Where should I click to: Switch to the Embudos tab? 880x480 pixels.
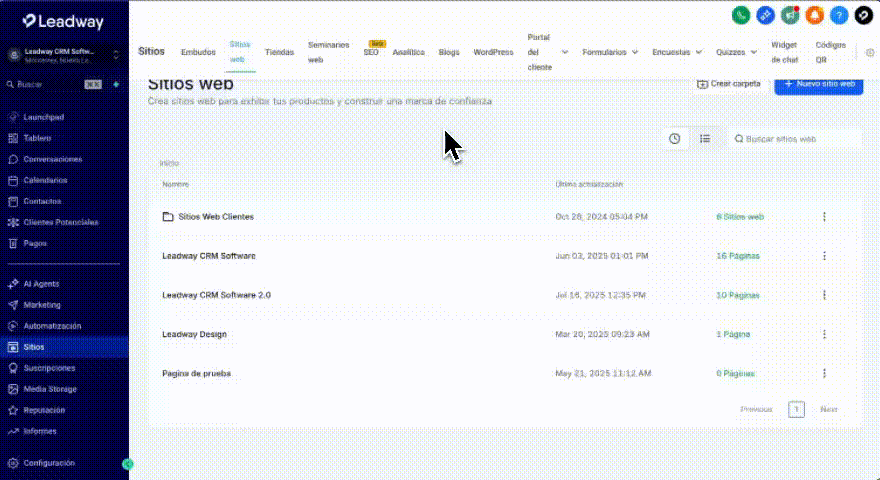point(198,52)
